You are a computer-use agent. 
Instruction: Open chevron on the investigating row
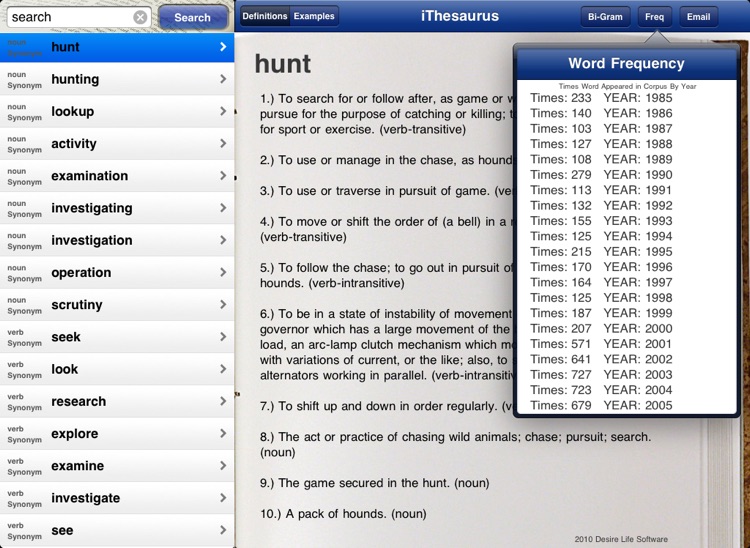223,208
